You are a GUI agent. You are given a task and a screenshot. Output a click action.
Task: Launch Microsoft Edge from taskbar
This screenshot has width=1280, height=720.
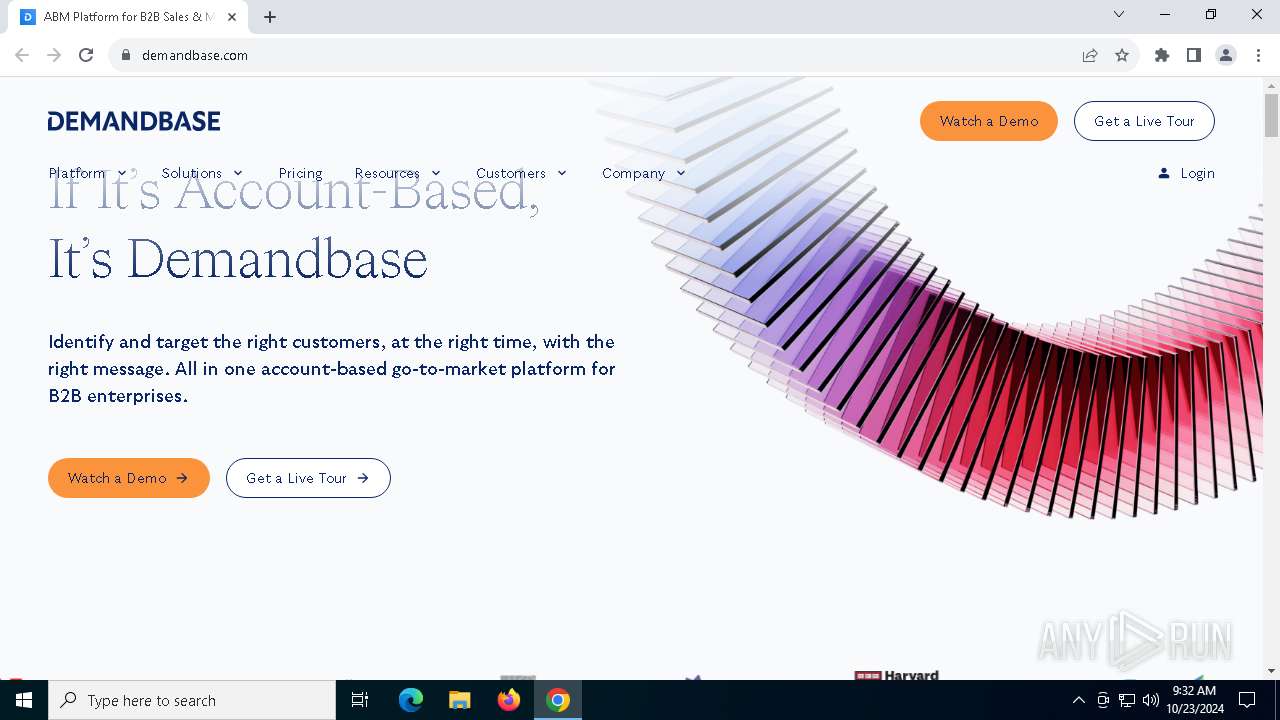point(411,700)
